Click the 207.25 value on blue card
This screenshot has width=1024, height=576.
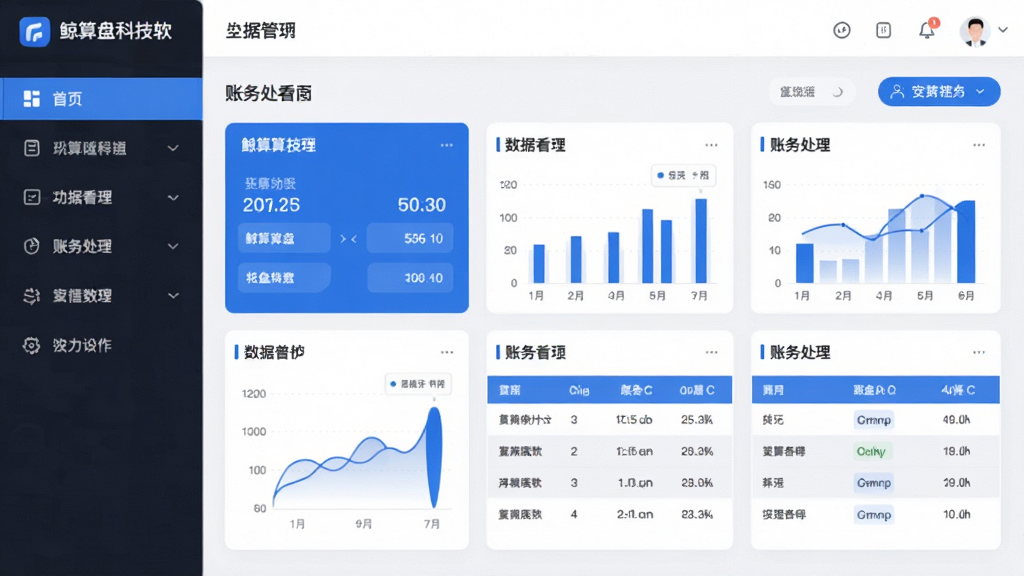(271, 205)
